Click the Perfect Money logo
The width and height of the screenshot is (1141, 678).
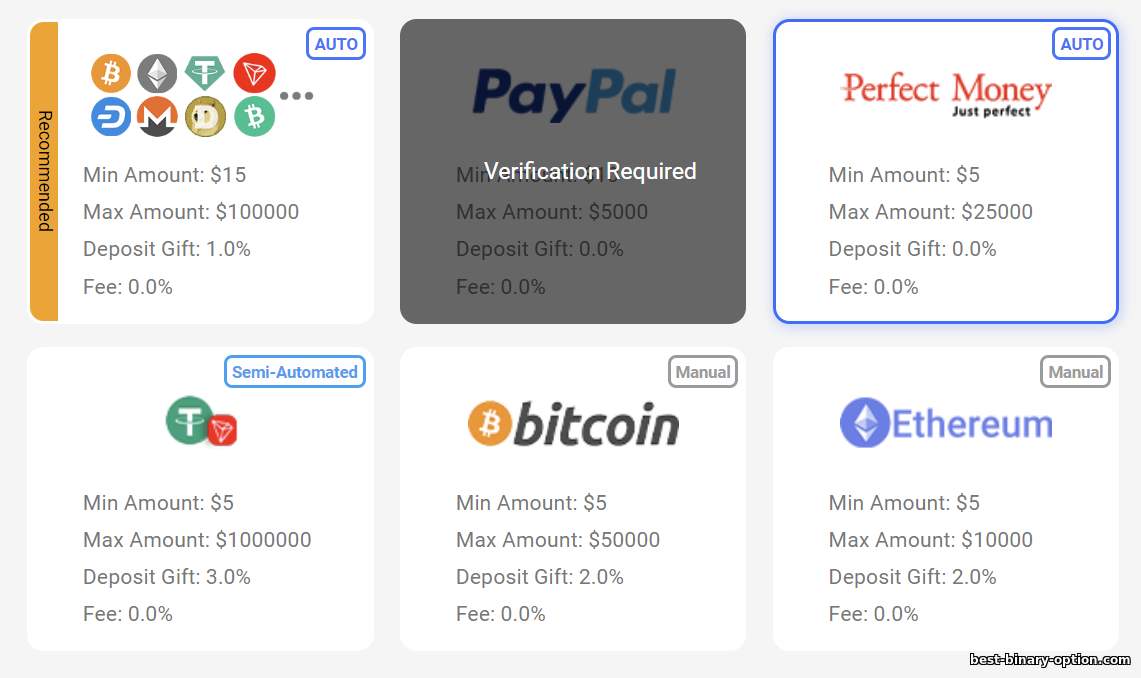click(x=945, y=93)
